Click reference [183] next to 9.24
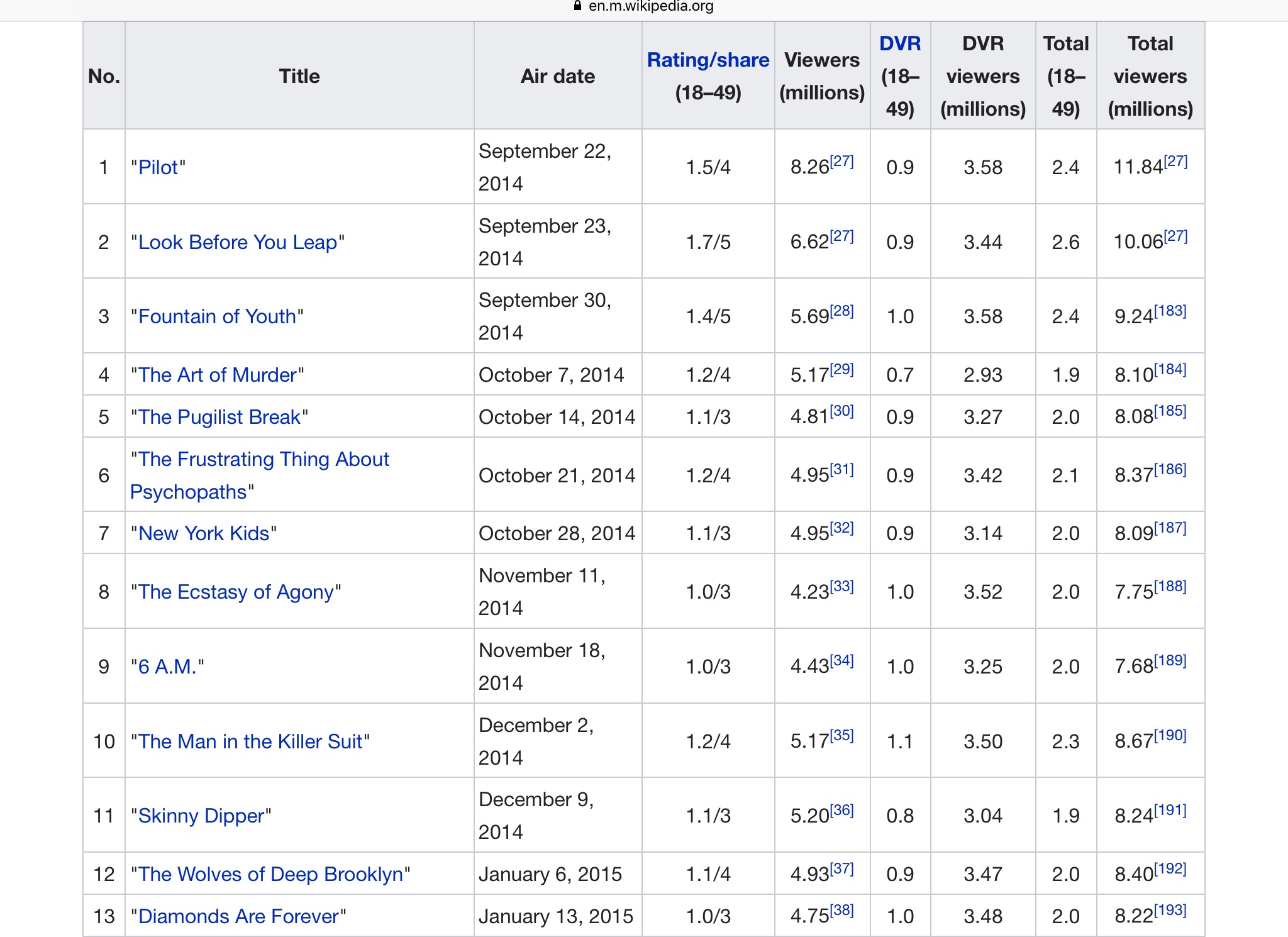This screenshot has width=1288, height=937. (1170, 311)
